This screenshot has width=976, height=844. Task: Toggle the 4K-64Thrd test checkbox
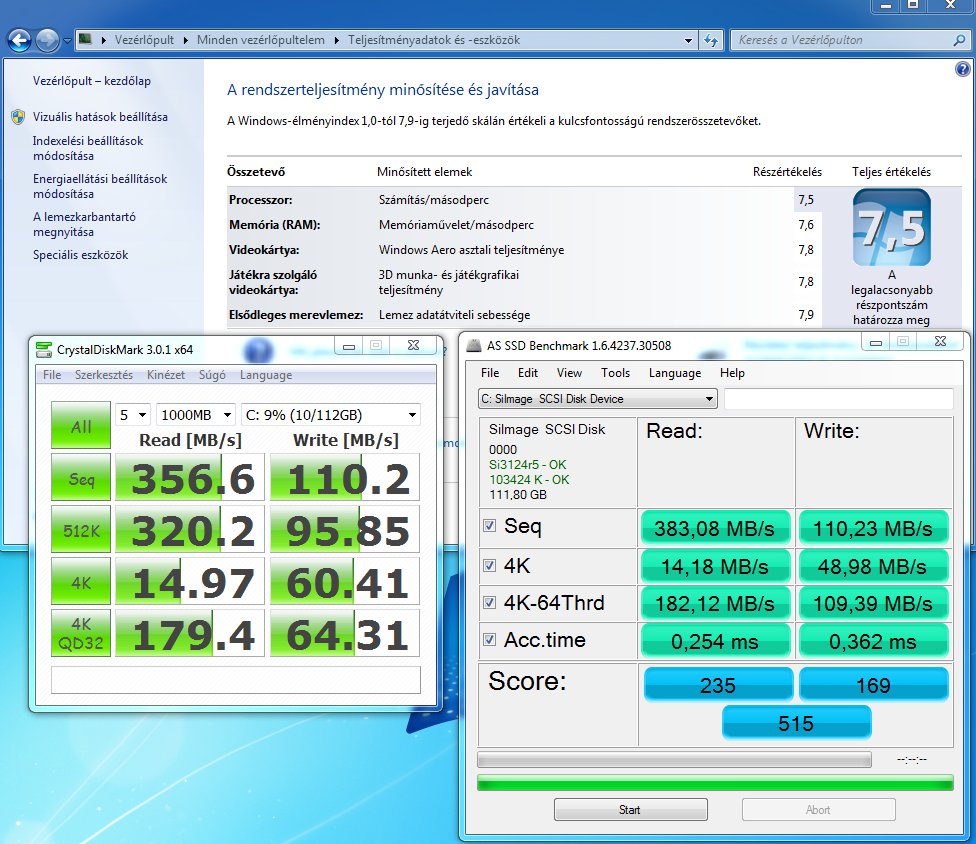489,603
